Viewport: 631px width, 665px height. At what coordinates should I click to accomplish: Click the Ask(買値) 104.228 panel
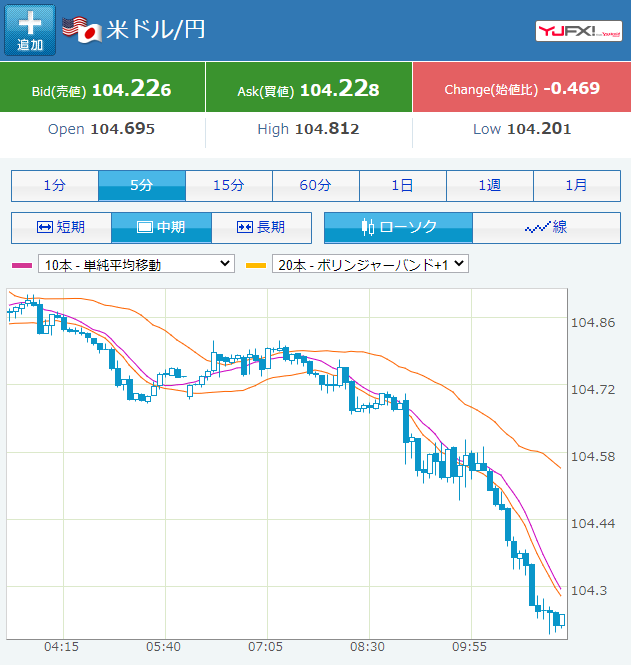pyautogui.click(x=309, y=87)
